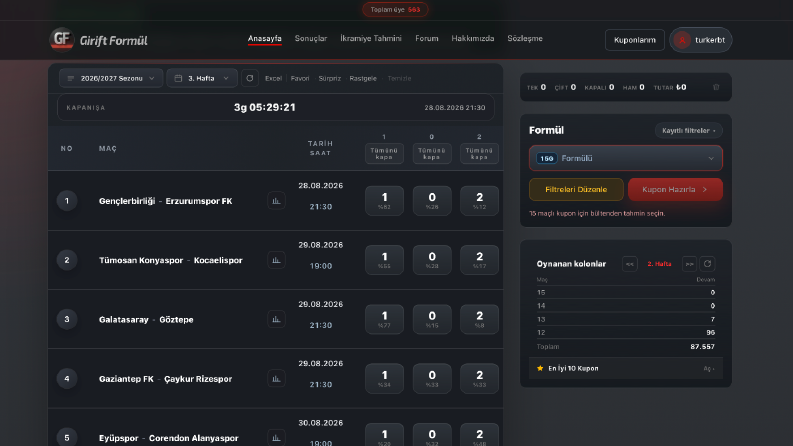The width and height of the screenshot is (793, 446).
Task: Go to the Anasayfa tab
Action: pos(265,38)
